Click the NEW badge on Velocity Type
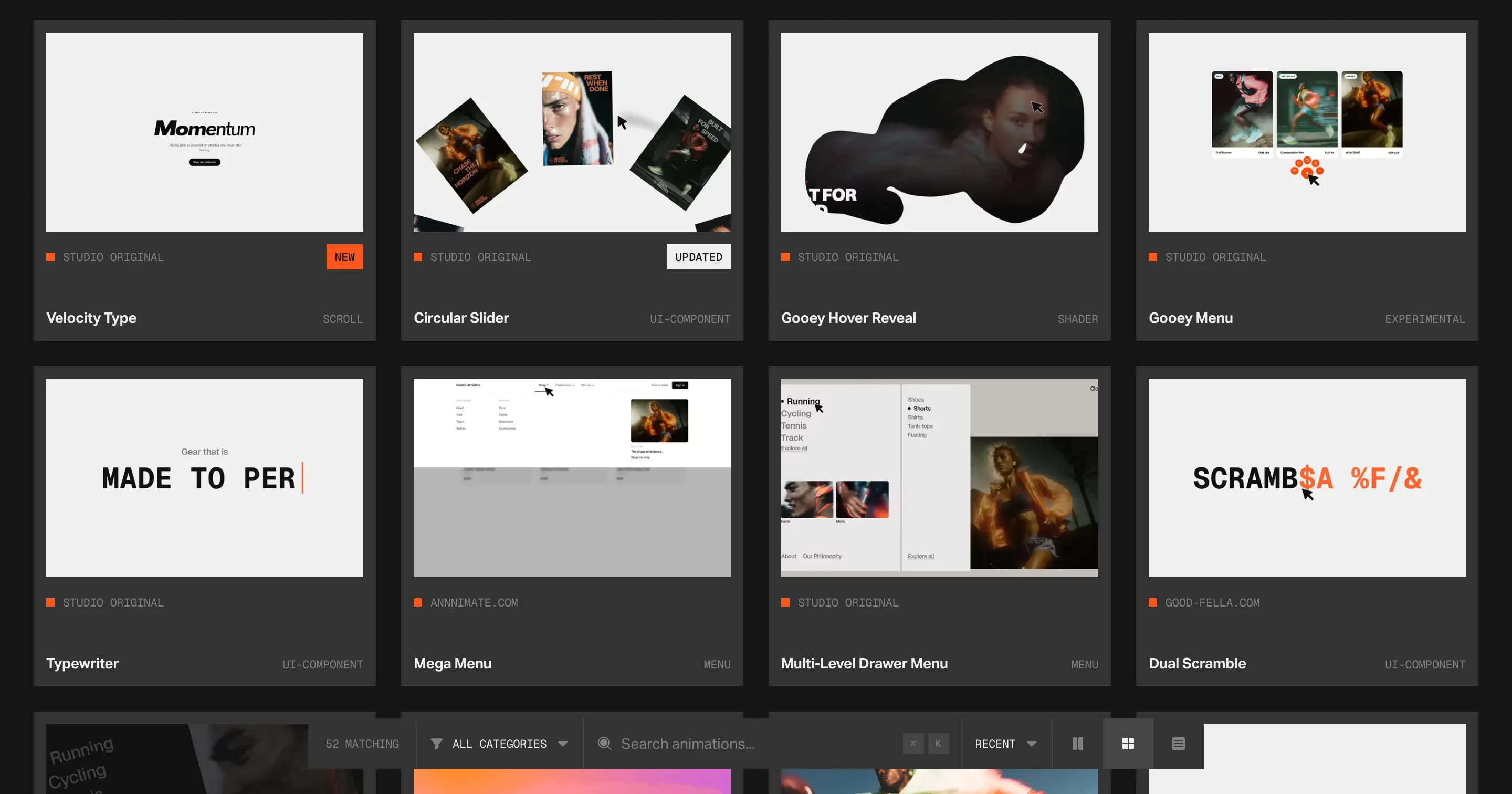Screen dimensions: 1512x794 point(344,257)
